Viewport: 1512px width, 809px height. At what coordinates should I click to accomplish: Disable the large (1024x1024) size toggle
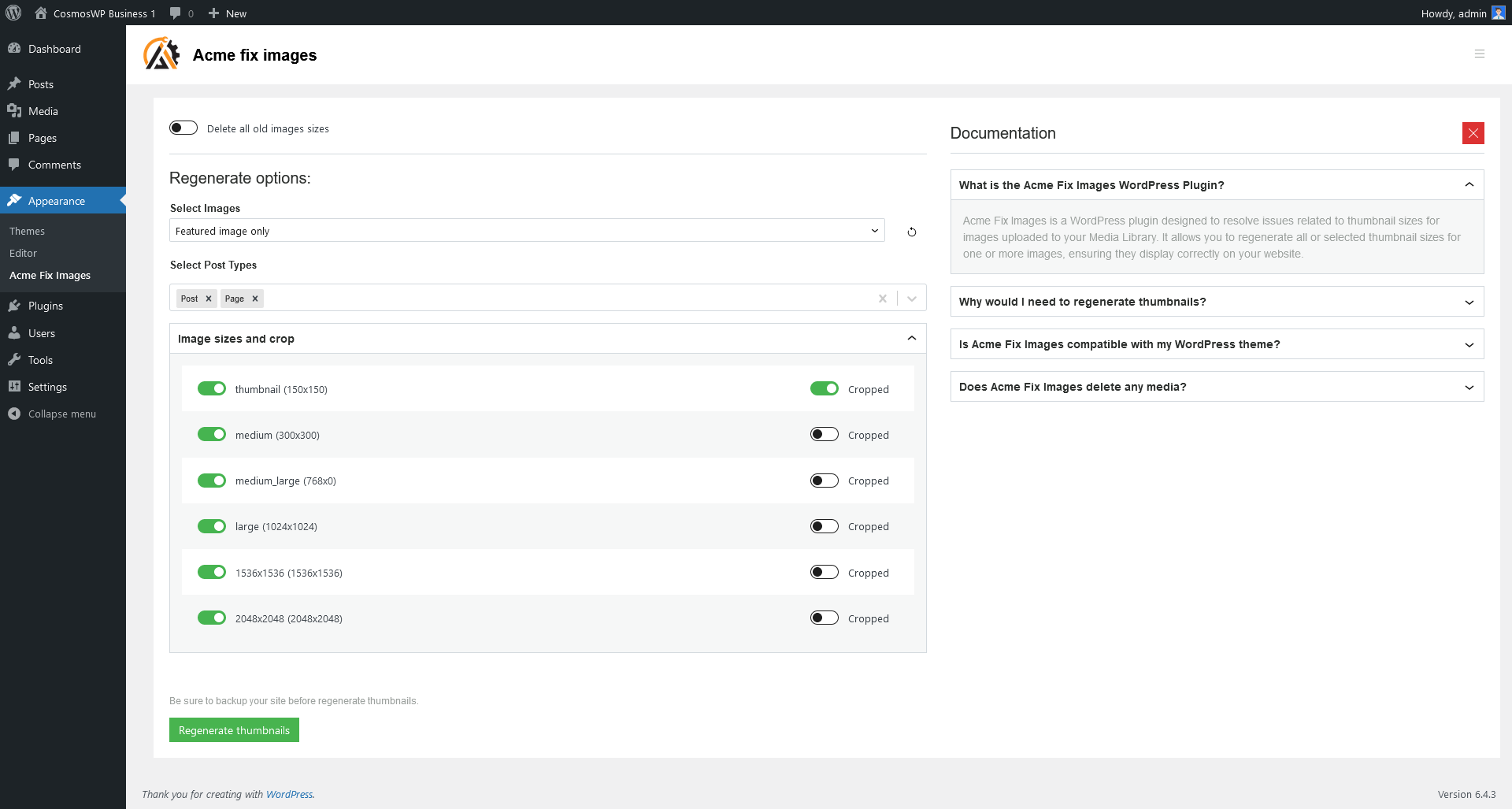pyautogui.click(x=212, y=526)
